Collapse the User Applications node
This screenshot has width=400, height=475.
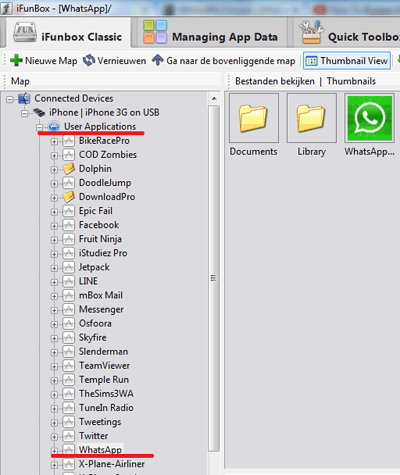click(39, 127)
